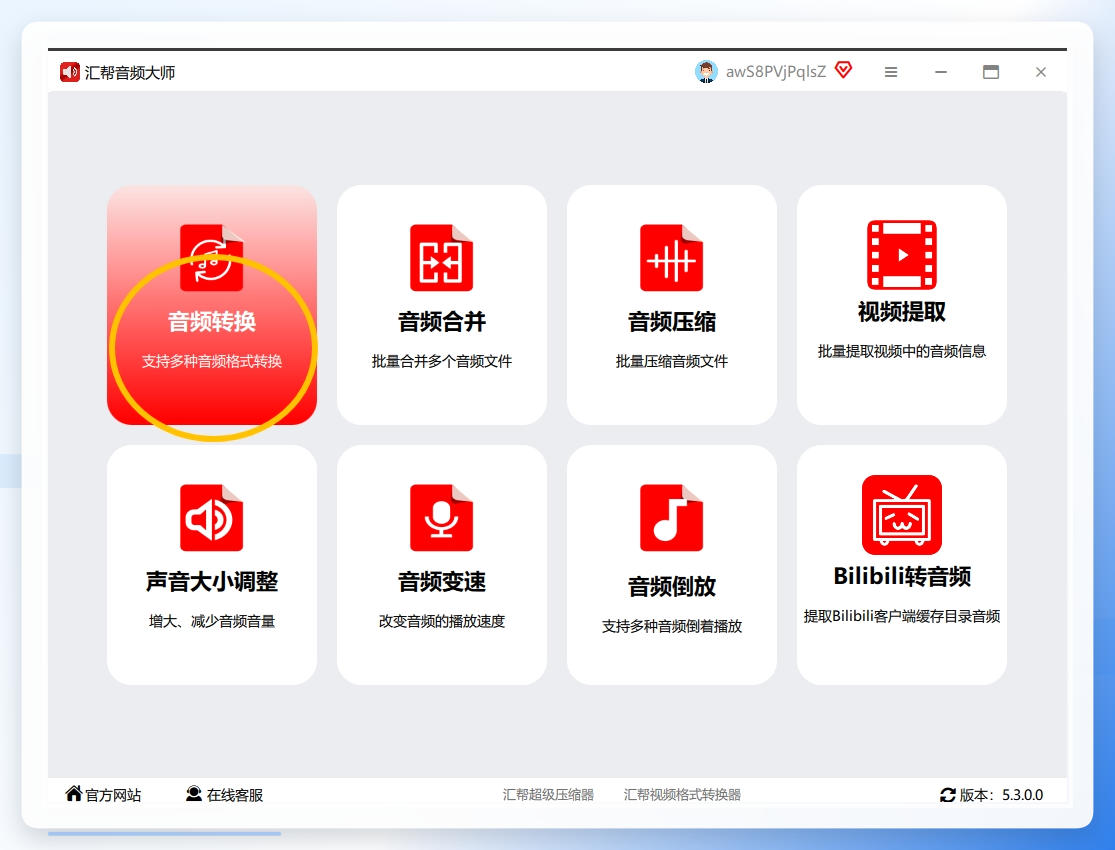
Task: Click the 汇帮音频大师 window title text
Action: point(130,73)
